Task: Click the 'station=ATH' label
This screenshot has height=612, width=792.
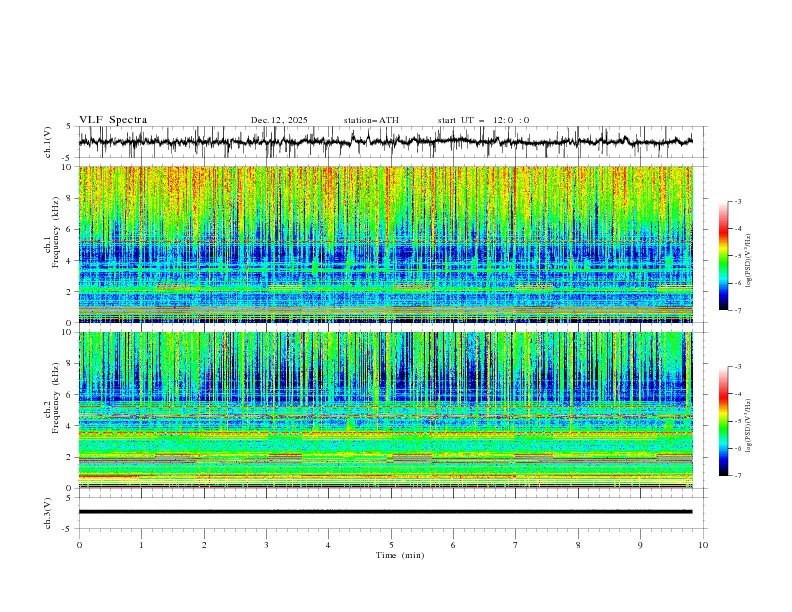Action: (371, 120)
